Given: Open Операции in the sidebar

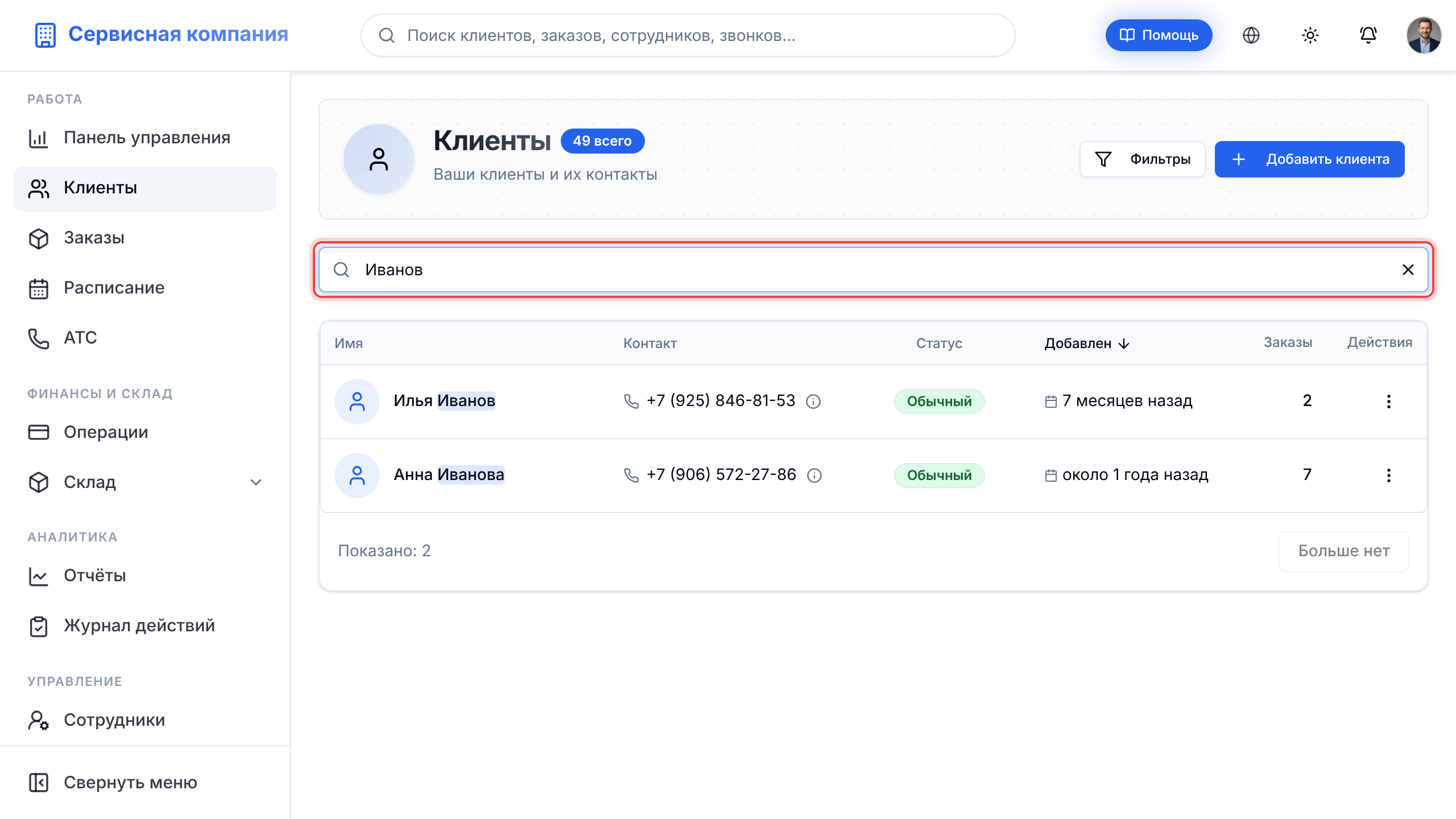Looking at the screenshot, I should point(145,433).
